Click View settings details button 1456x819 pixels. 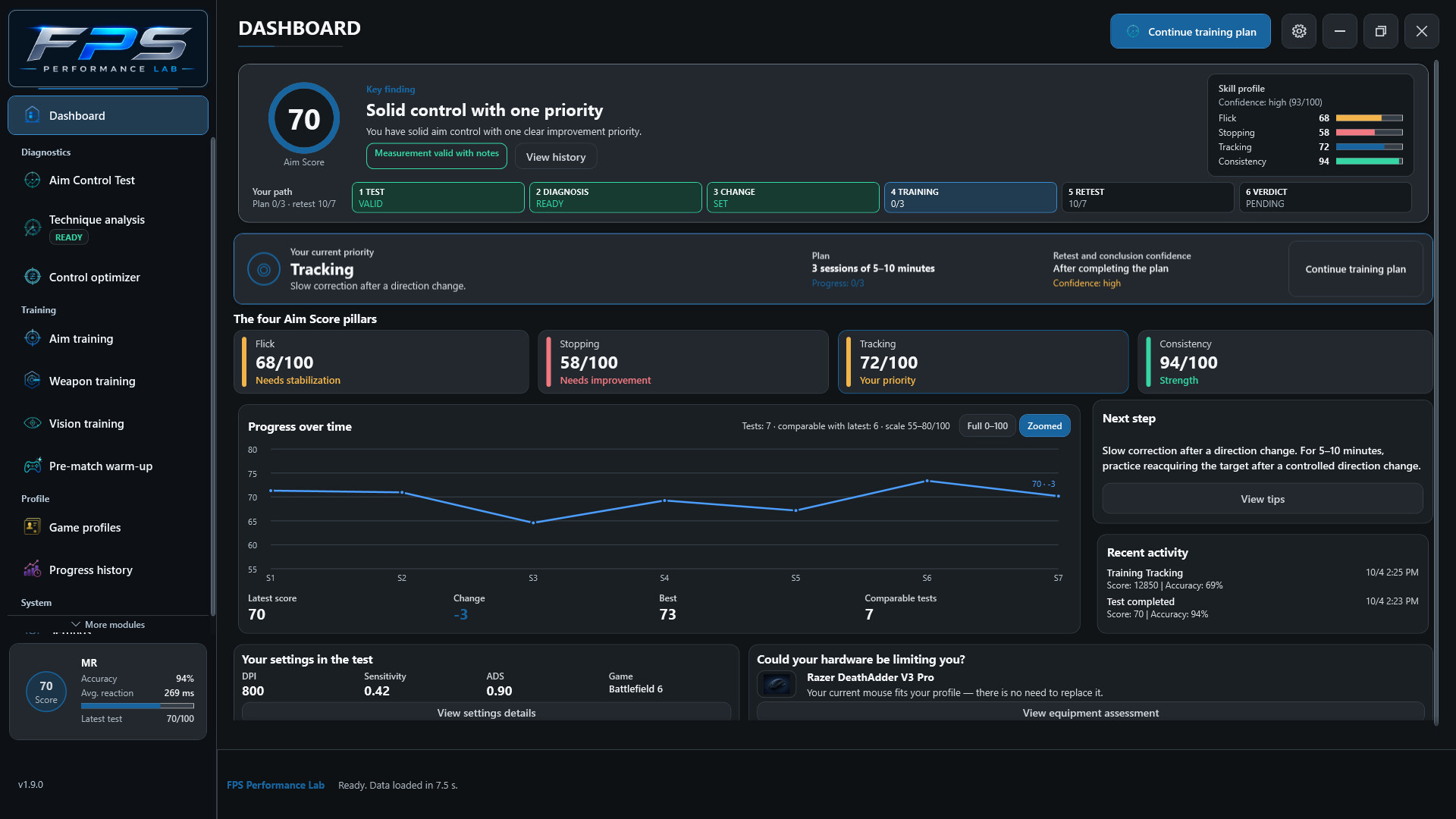(x=486, y=712)
